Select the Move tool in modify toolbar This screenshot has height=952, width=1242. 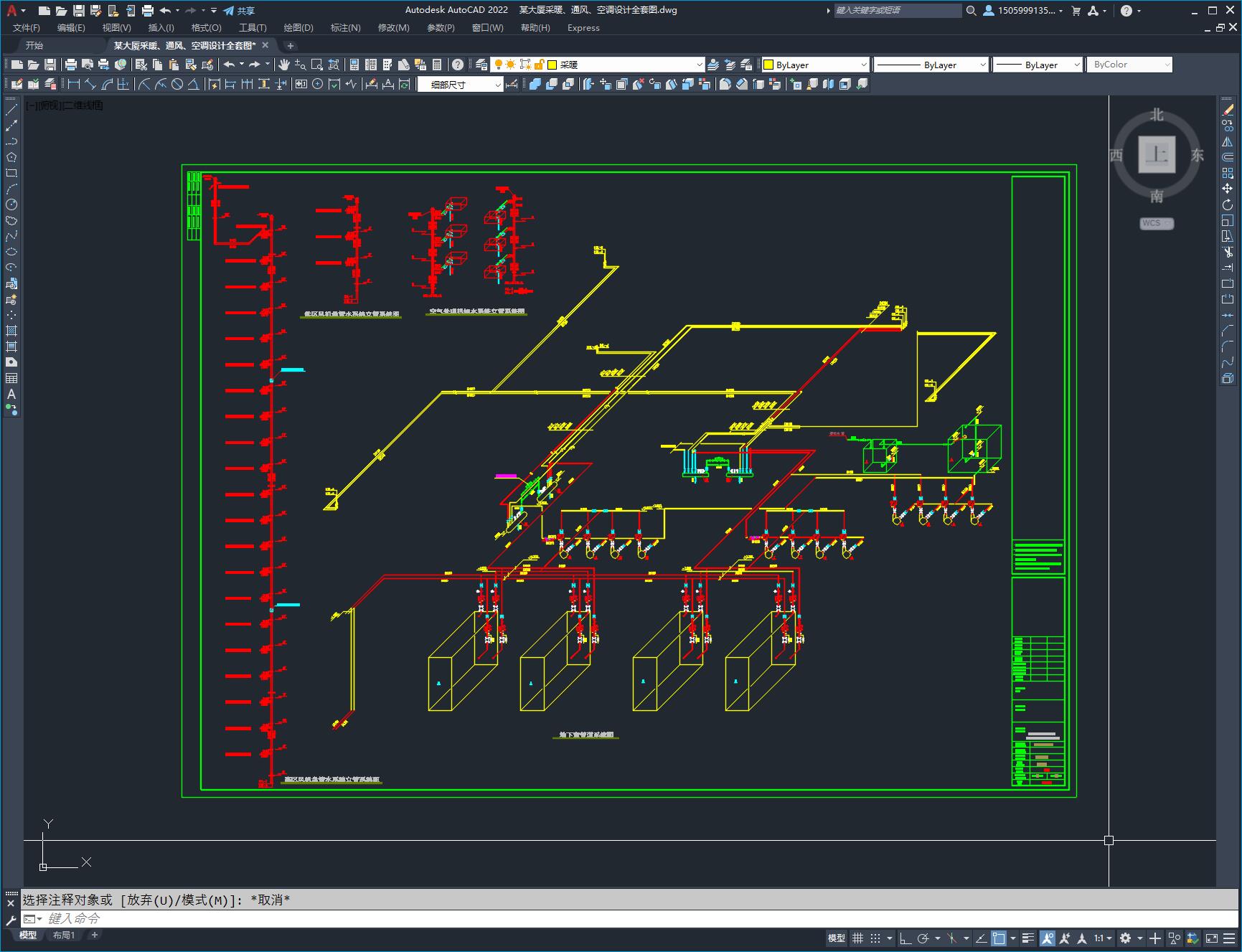pyautogui.click(x=1228, y=189)
